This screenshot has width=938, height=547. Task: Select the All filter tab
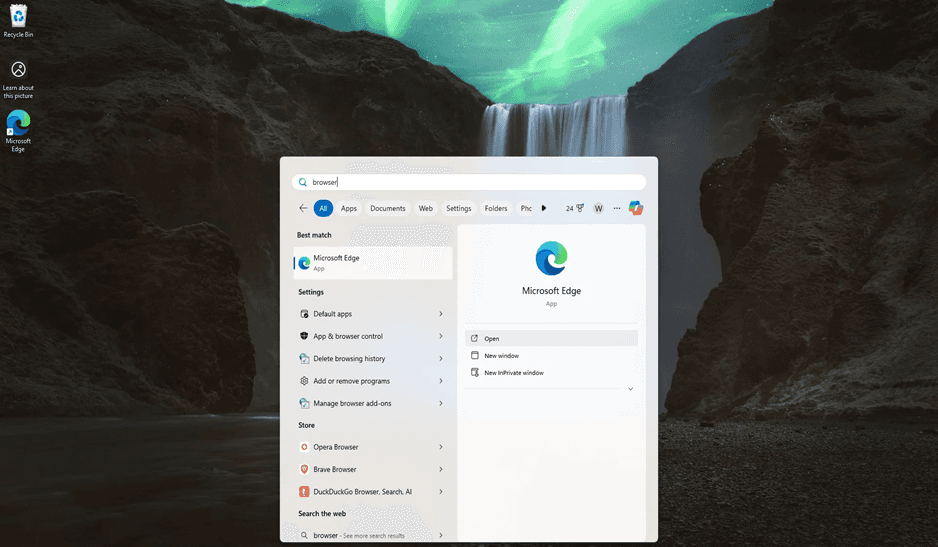point(323,208)
